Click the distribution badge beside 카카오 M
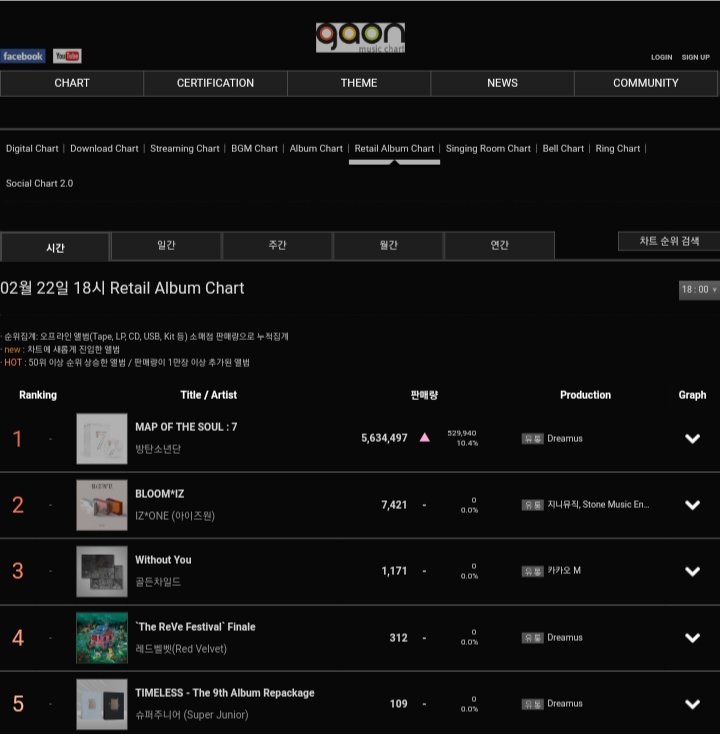 [x=532, y=571]
